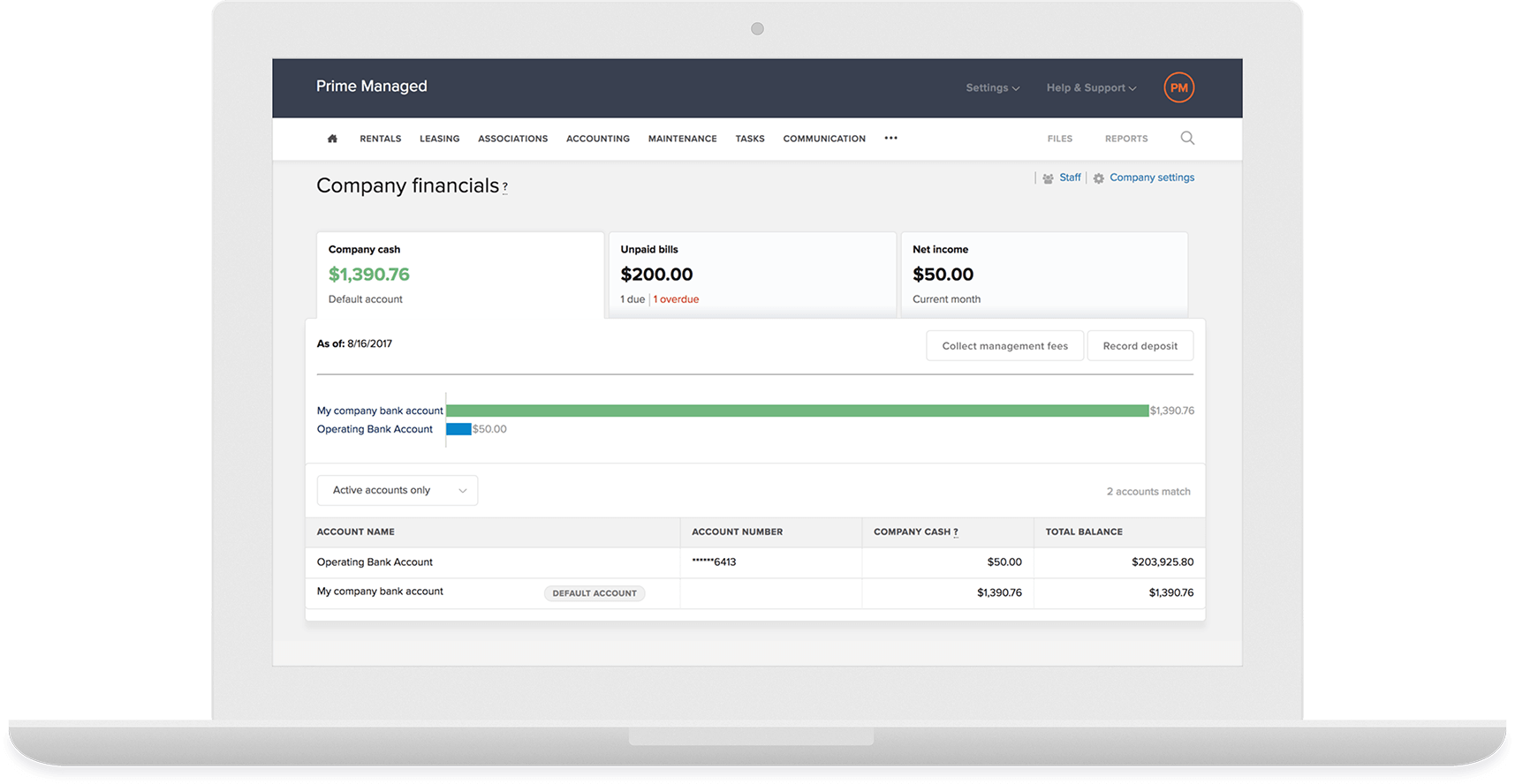Click help question mark beside Company financials
This screenshot has height=784, width=1515.
(505, 187)
